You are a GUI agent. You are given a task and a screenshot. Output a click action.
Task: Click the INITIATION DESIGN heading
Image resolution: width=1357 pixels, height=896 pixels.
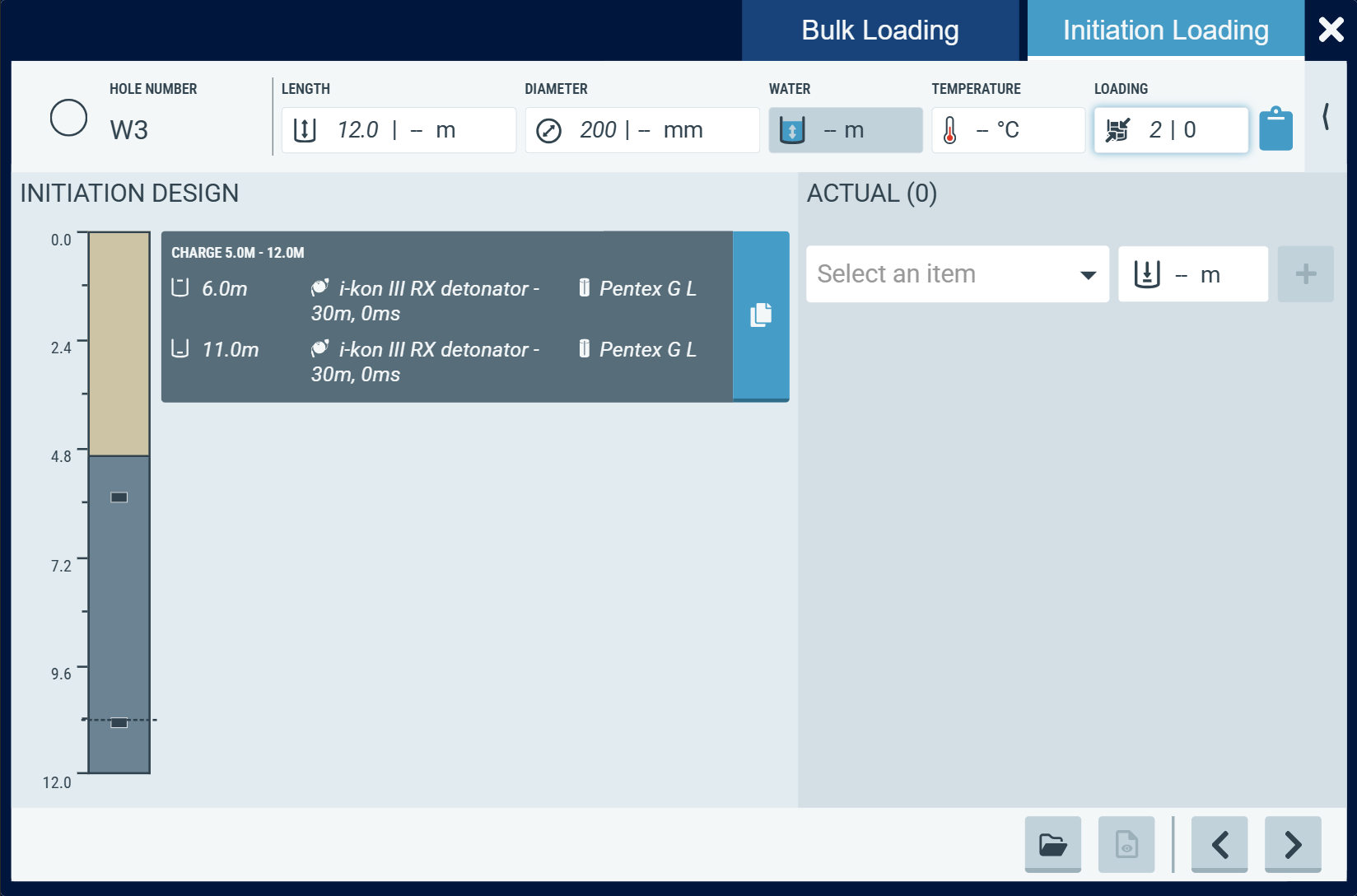coord(129,194)
